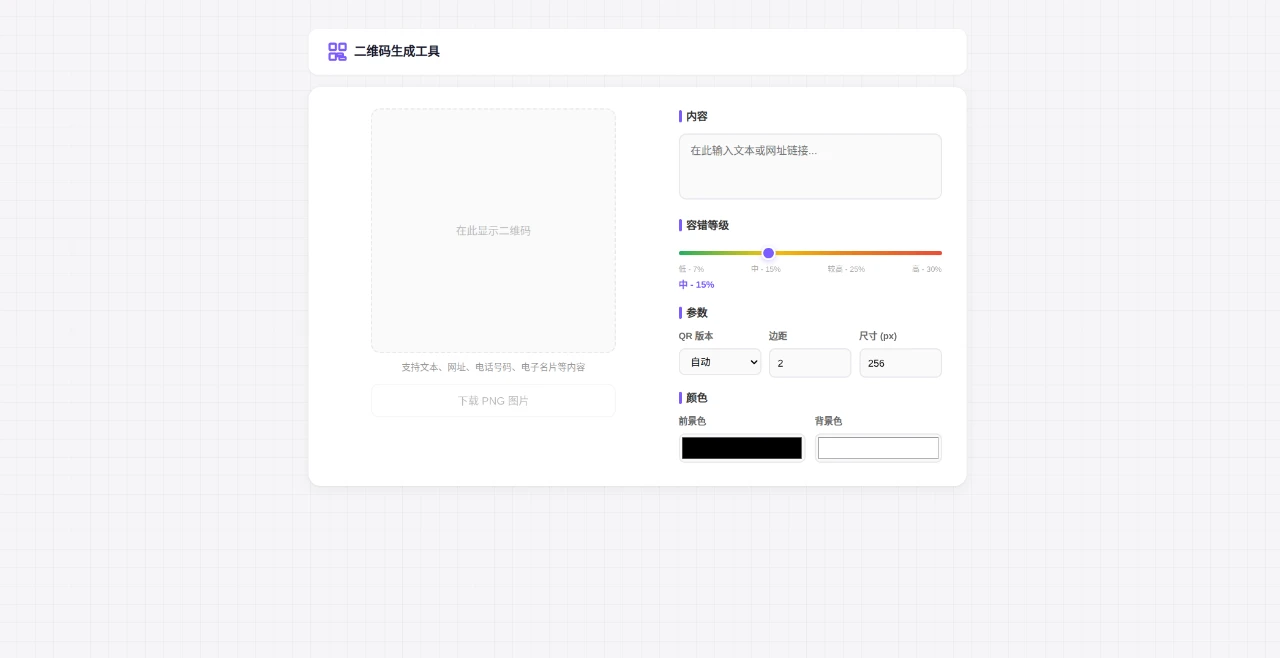Viewport: 1280px width, 658px height.
Task: Click the 内容 text area for entering text or URL
Action: pyautogui.click(x=810, y=167)
